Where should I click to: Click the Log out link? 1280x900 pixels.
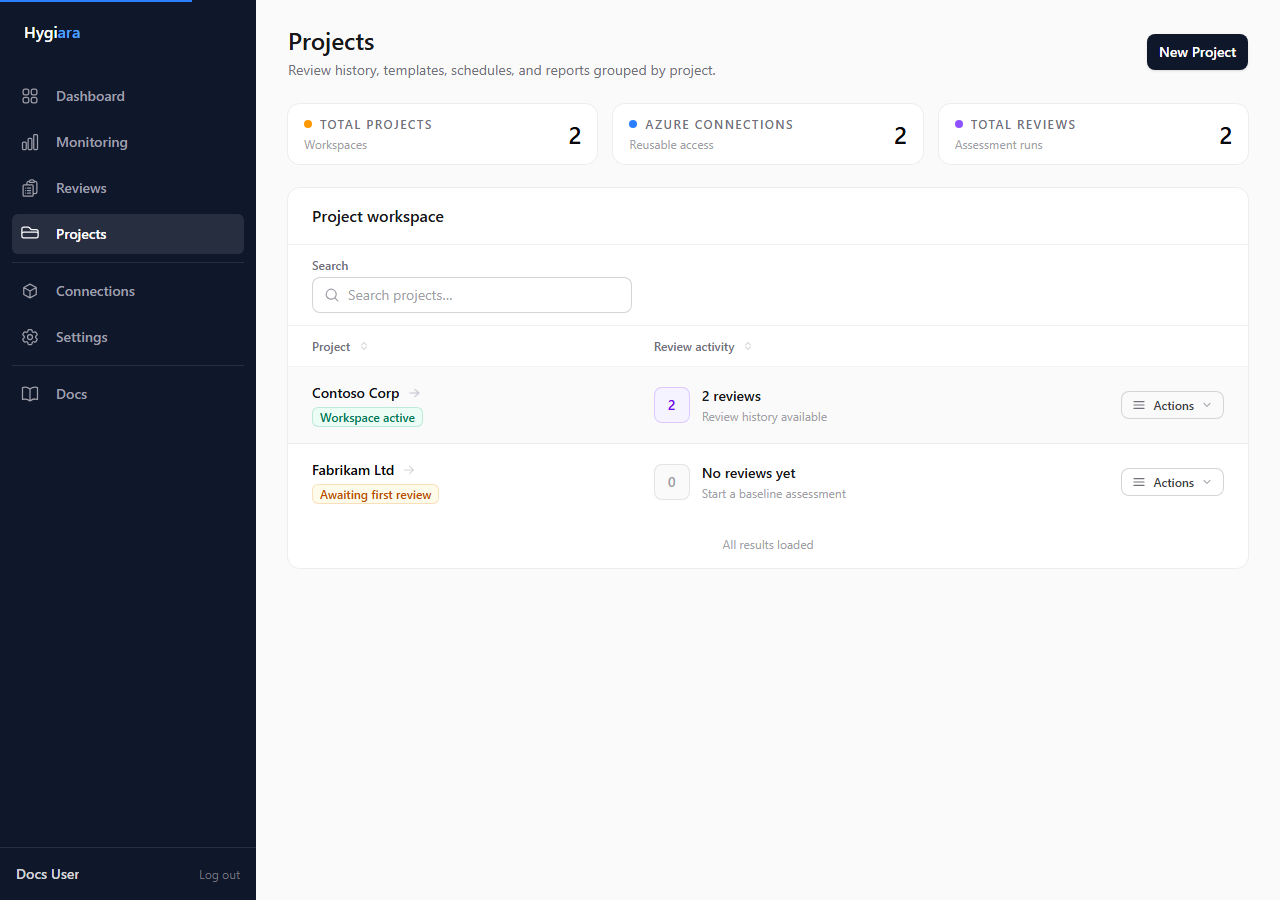219,875
